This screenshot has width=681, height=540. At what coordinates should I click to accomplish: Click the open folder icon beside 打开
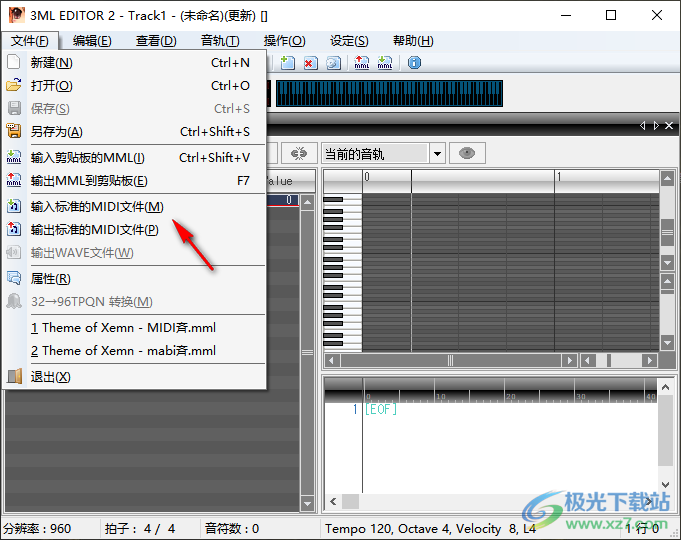[x=14, y=85]
